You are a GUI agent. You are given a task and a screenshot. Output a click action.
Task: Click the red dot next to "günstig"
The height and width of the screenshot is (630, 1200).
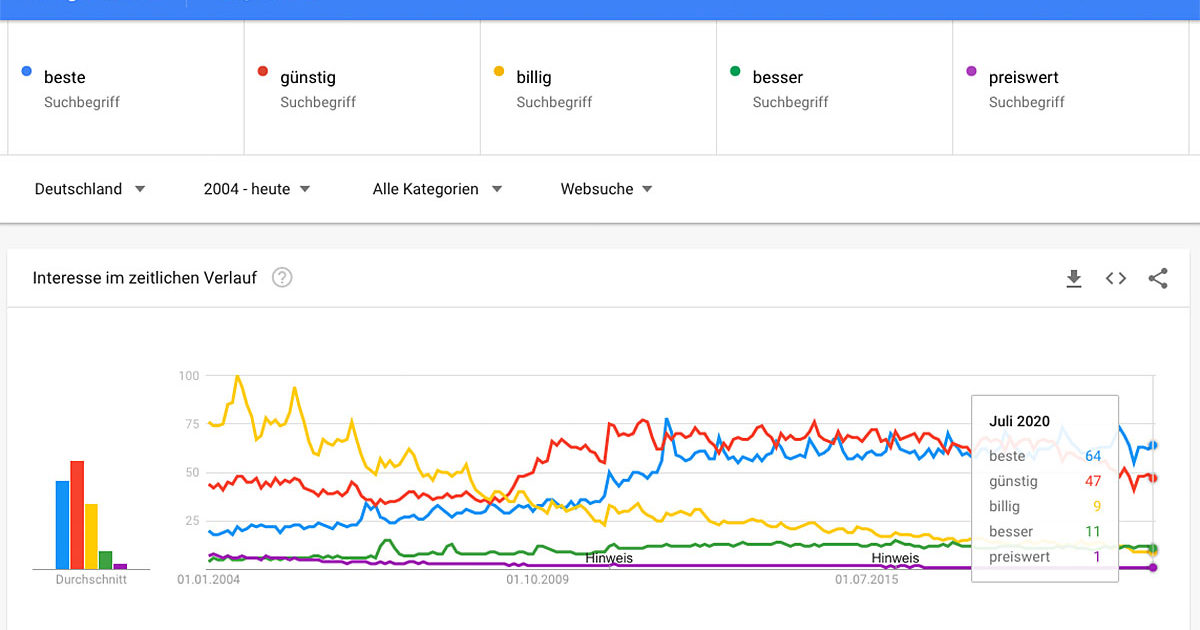pyautogui.click(x=262, y=69)
